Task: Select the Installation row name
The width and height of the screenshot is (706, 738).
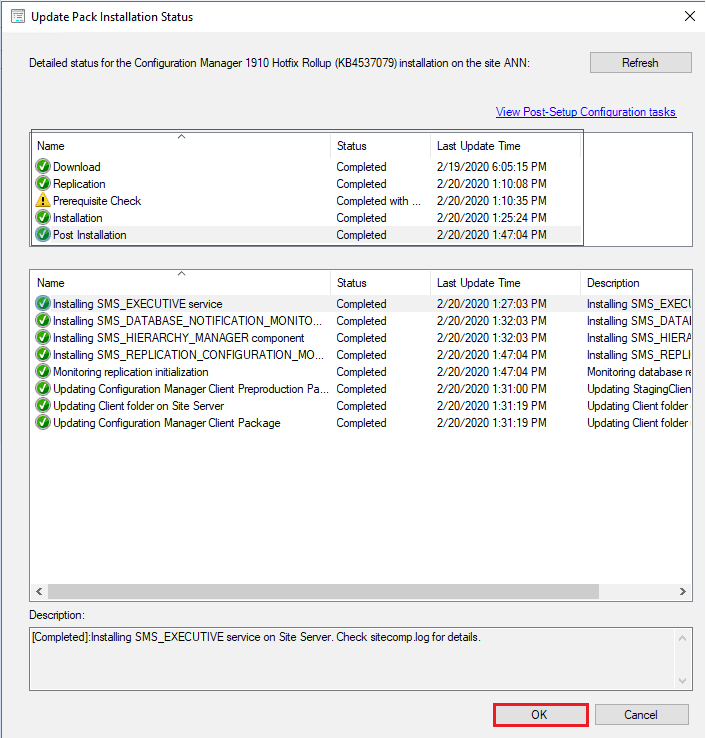Action: coord(78,218)
